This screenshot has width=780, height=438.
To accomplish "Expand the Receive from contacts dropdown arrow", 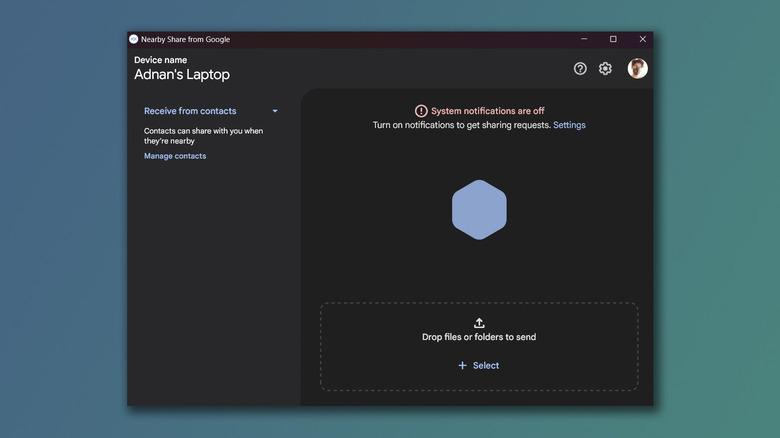I will (275, 111).
